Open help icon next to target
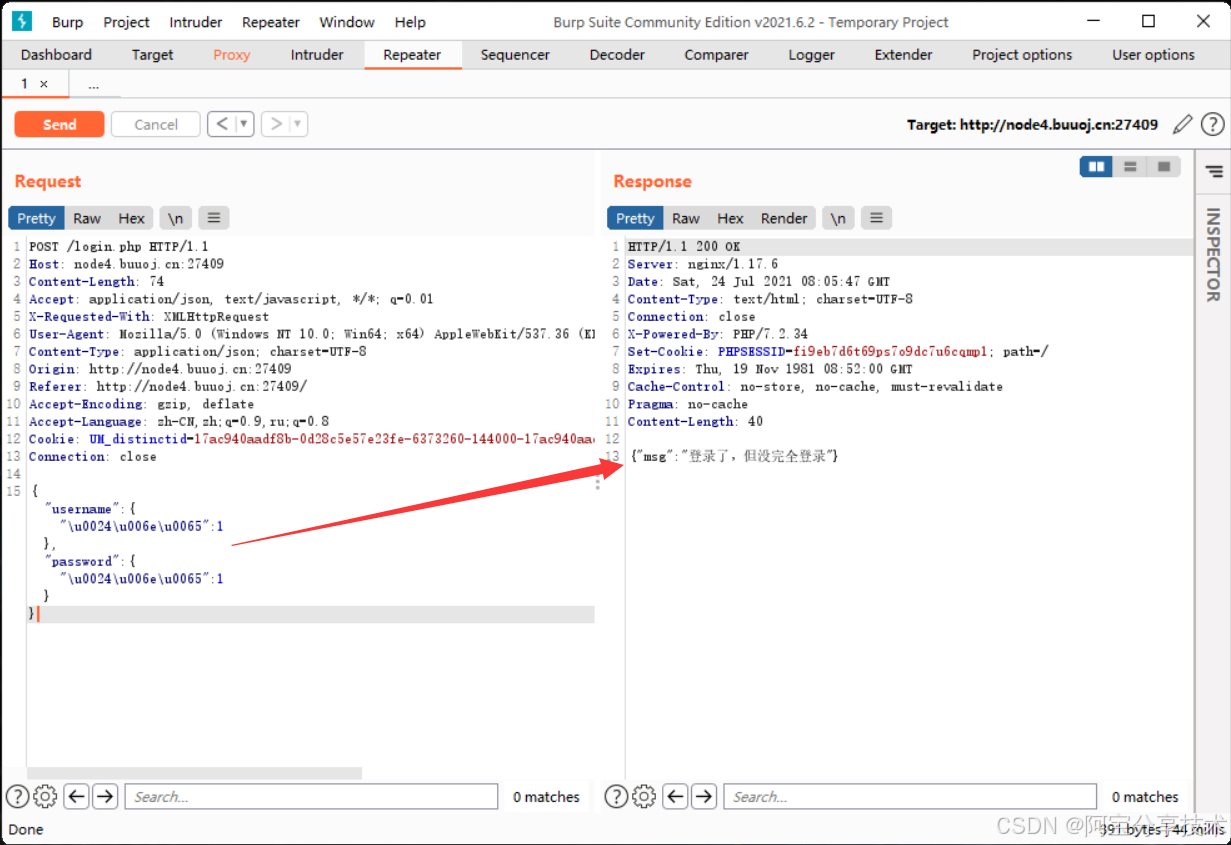 (x=1212, y=124)
